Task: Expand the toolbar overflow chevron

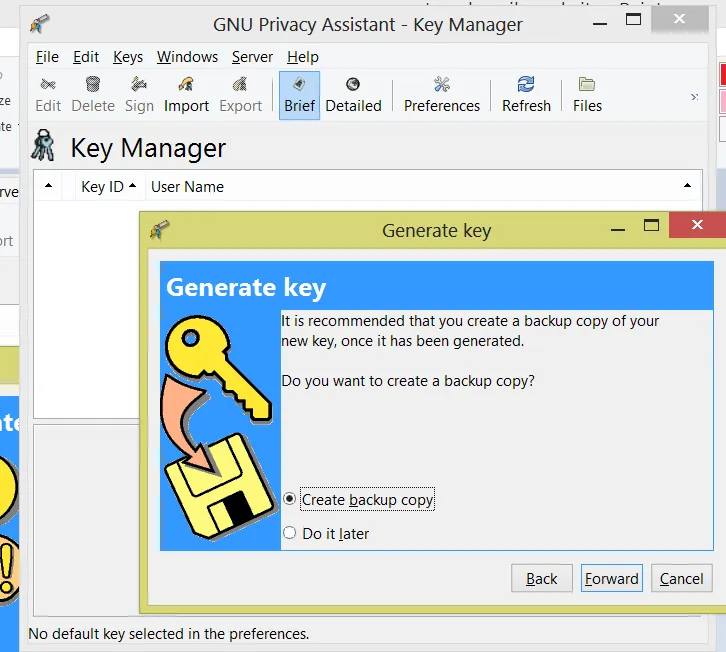Action: pos(695,97)
